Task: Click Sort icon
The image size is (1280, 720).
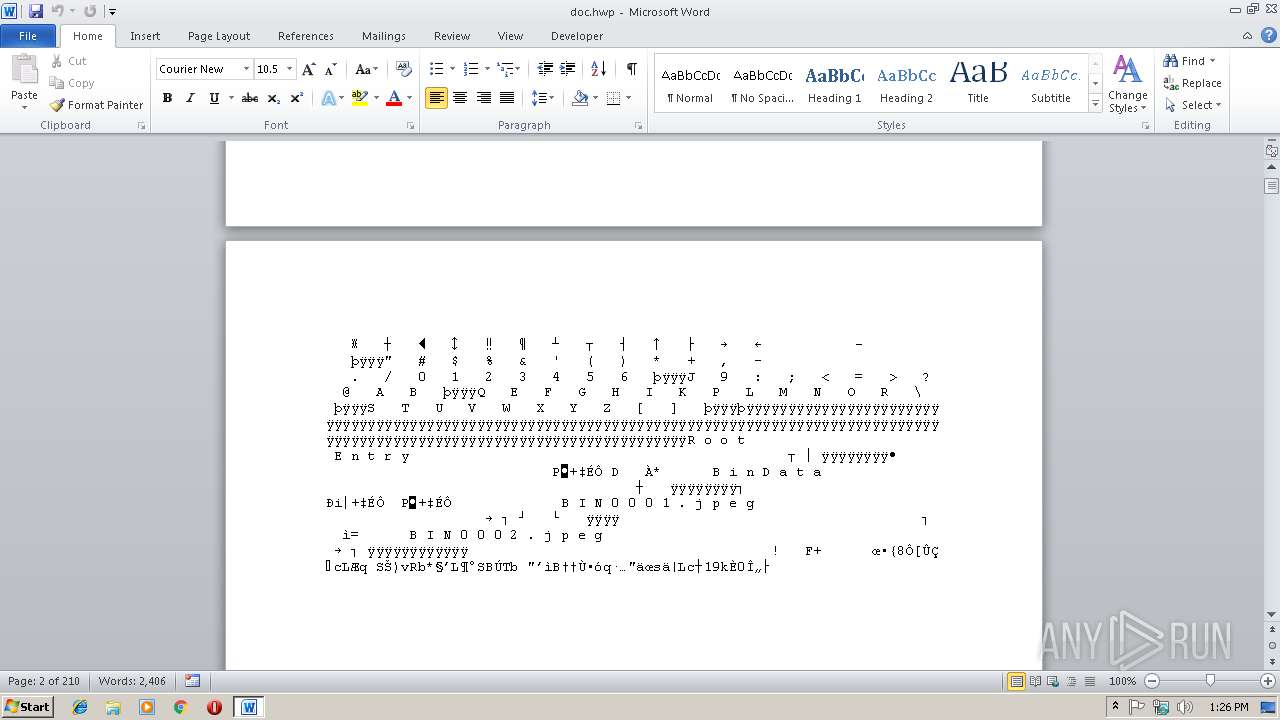Action: click(x=598, y=69)
